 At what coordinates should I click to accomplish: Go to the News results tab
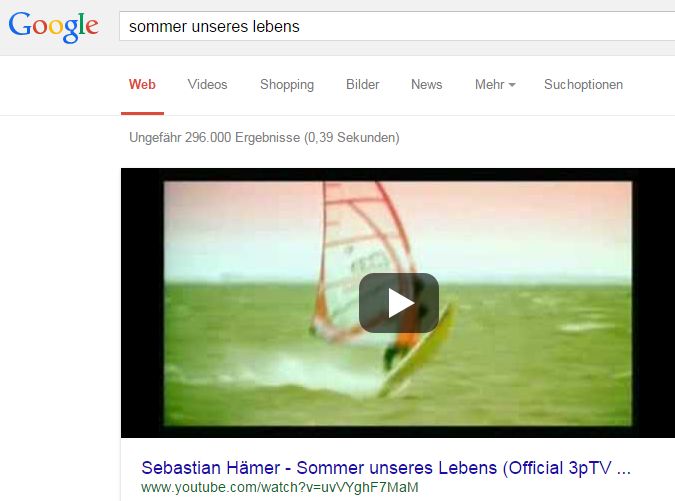tap(427, 84)
